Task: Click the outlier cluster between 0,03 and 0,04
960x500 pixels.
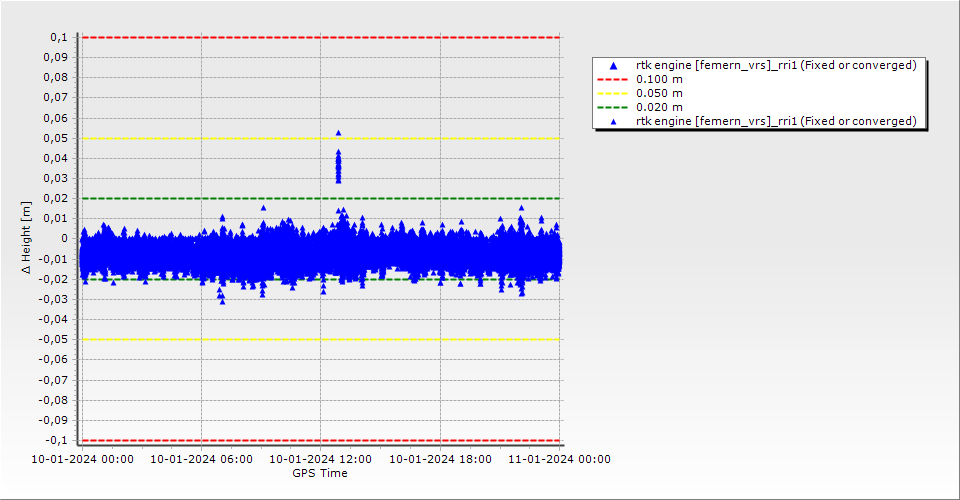Action: [338, 166]
